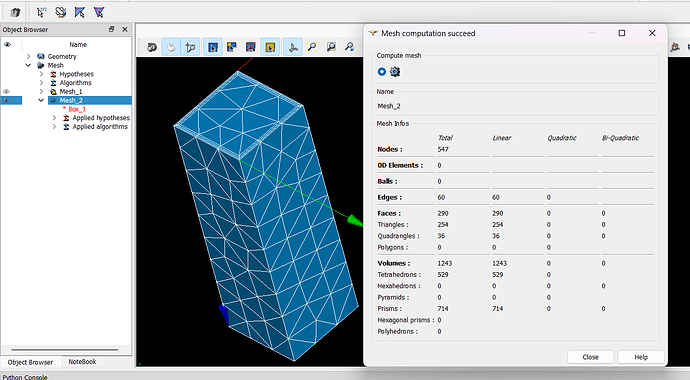The width and height of the screenshot is (690, 380).
Task: Expand the Applied hypotheses arrow
Action: click(54, 118)
